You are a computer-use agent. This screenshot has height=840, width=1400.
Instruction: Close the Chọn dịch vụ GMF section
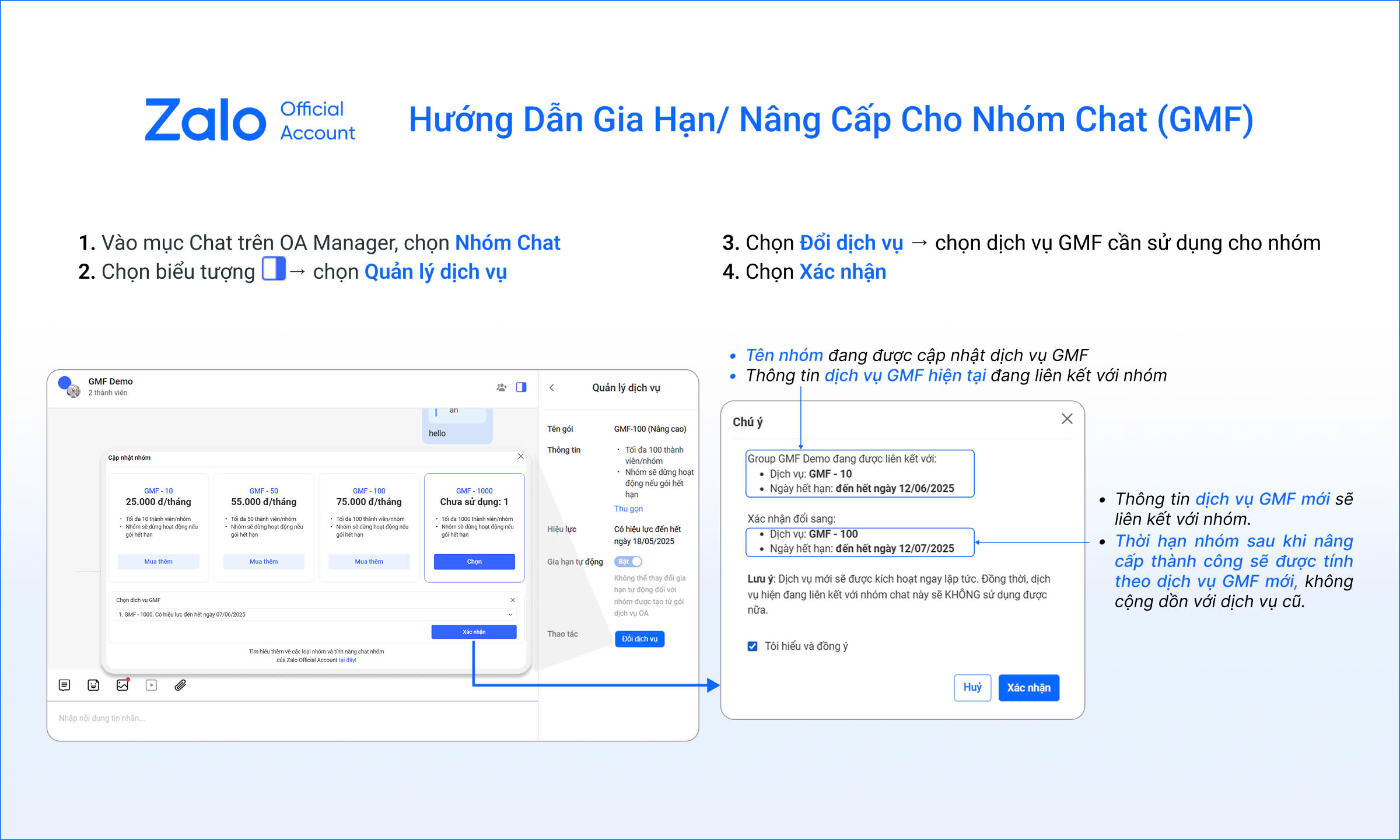[513, 600]
